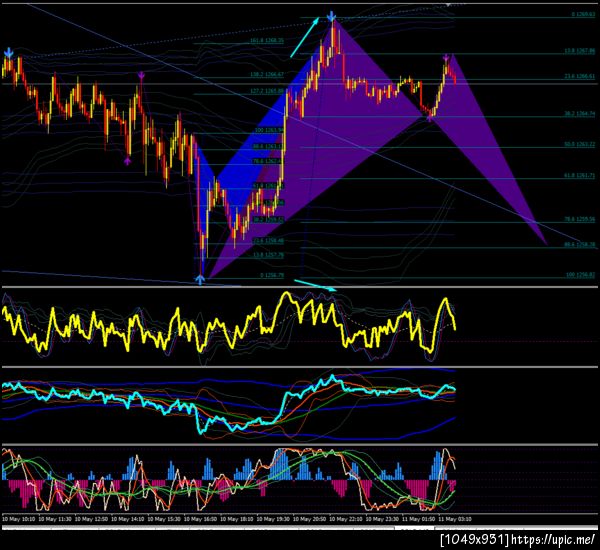Click the 10 May 22:10 time axis label
This screenshot has height=550, width=600.
[x=346, y=519]
